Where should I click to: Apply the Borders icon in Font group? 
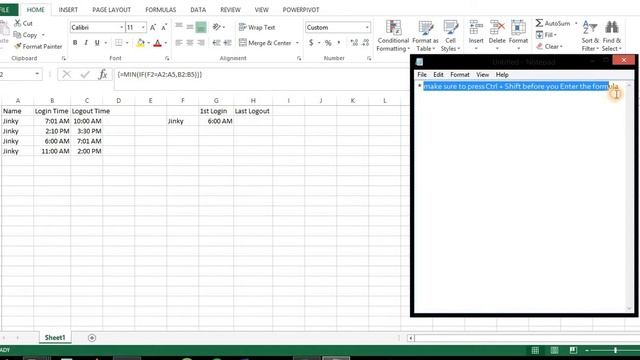pos(118,42)
